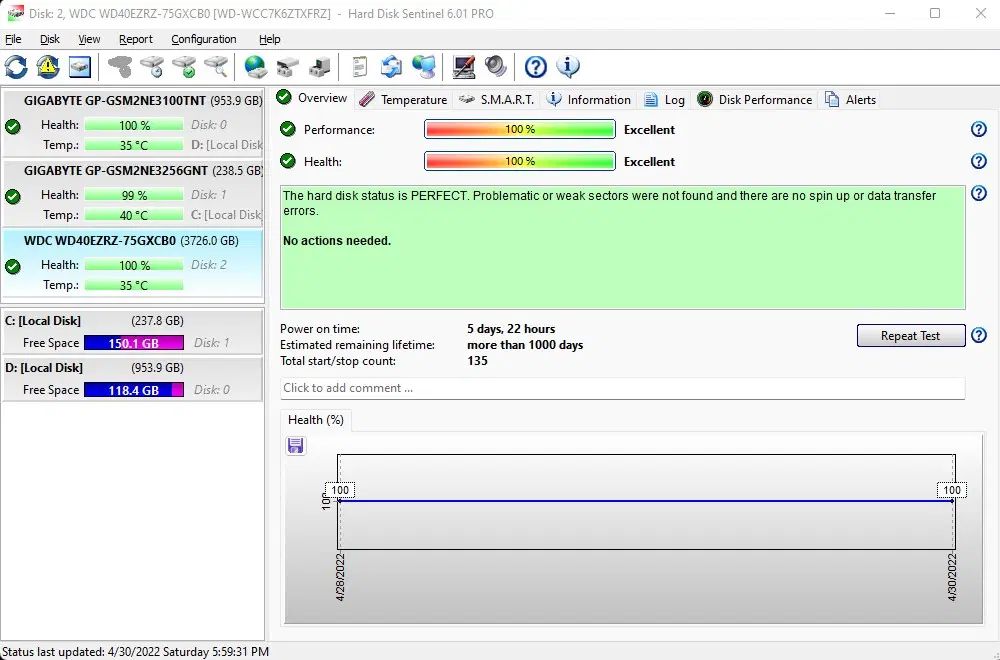Click the 'Click to add comment' field

[622, 388]
